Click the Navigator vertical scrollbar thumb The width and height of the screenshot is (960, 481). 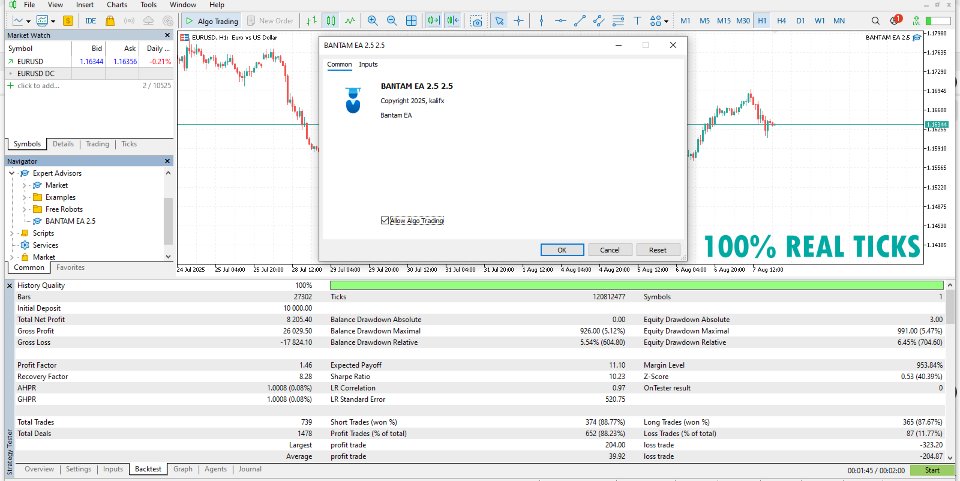pos(168,221)
